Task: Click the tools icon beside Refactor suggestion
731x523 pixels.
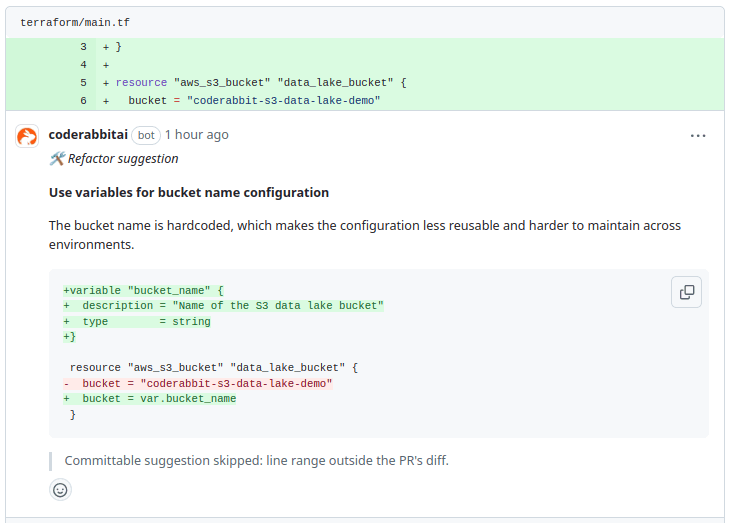Action: [57, 158]
